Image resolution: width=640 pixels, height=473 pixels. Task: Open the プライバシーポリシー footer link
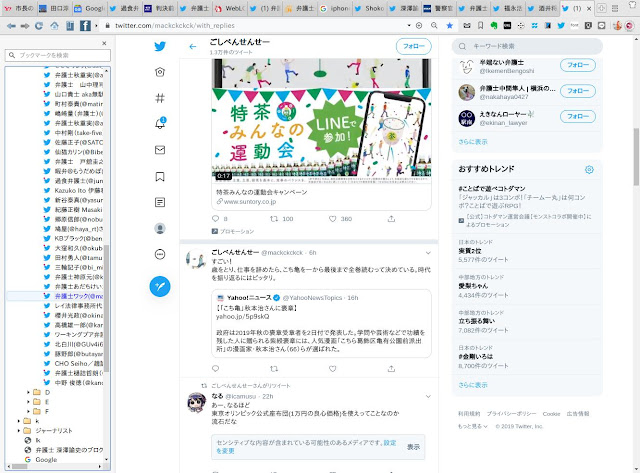pyautogui.click(x=511, y=414)
